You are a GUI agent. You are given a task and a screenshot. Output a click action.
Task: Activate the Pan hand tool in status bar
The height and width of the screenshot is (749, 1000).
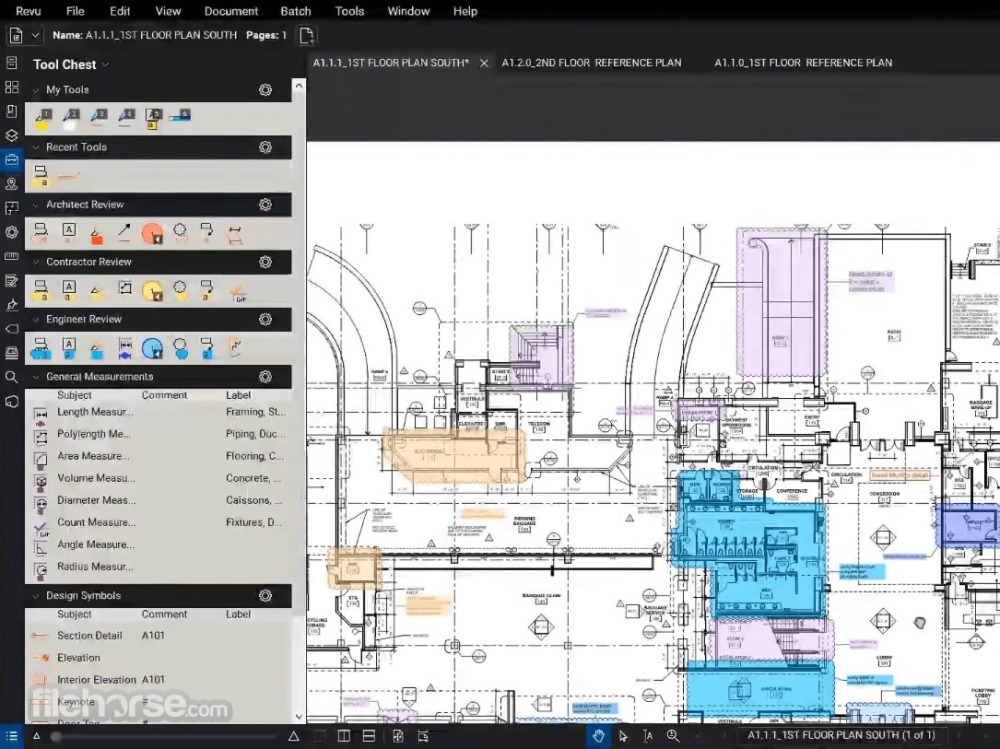[598, 736]
